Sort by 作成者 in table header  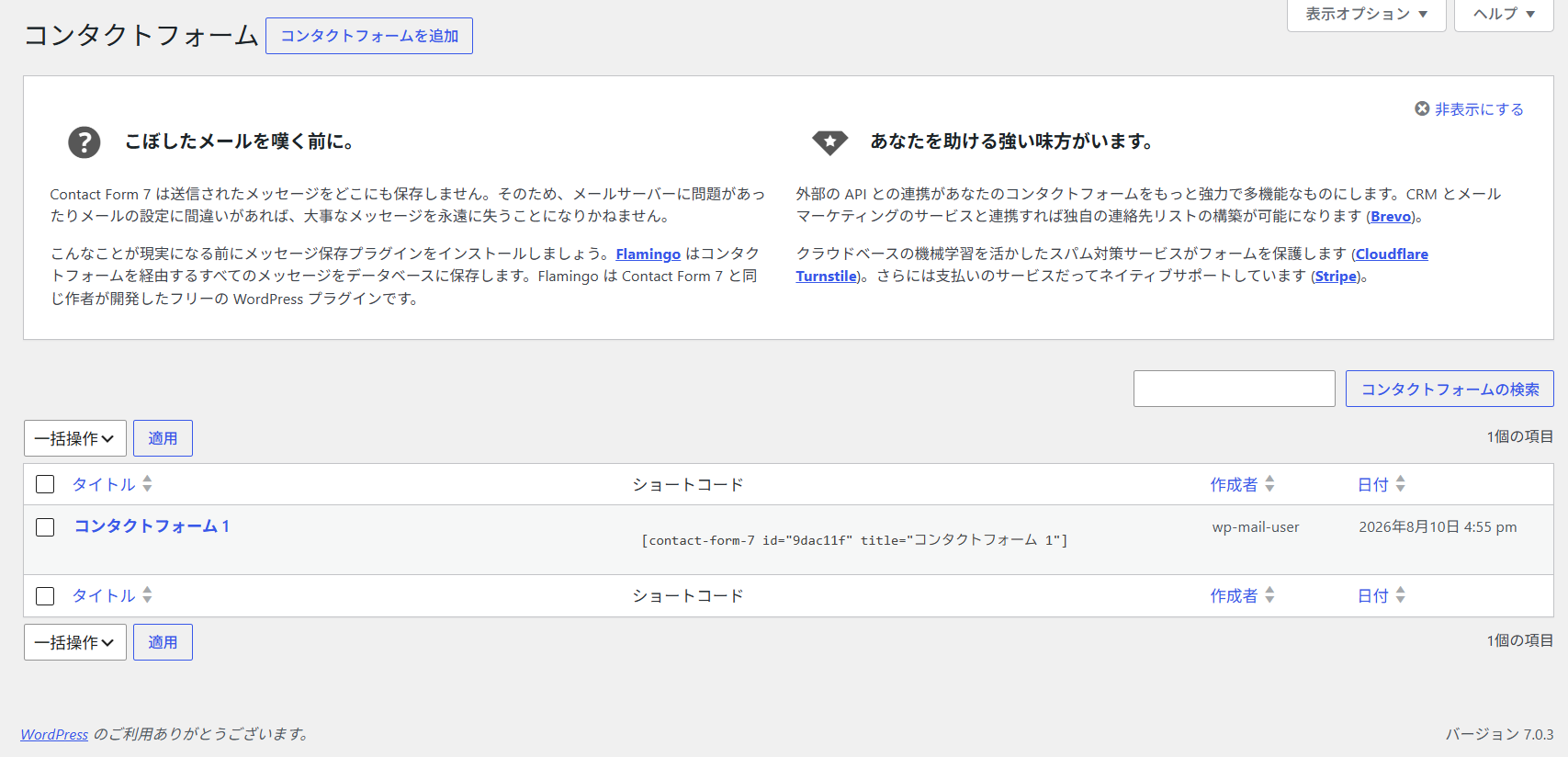pyautogui.click(x=1234, y=484)
